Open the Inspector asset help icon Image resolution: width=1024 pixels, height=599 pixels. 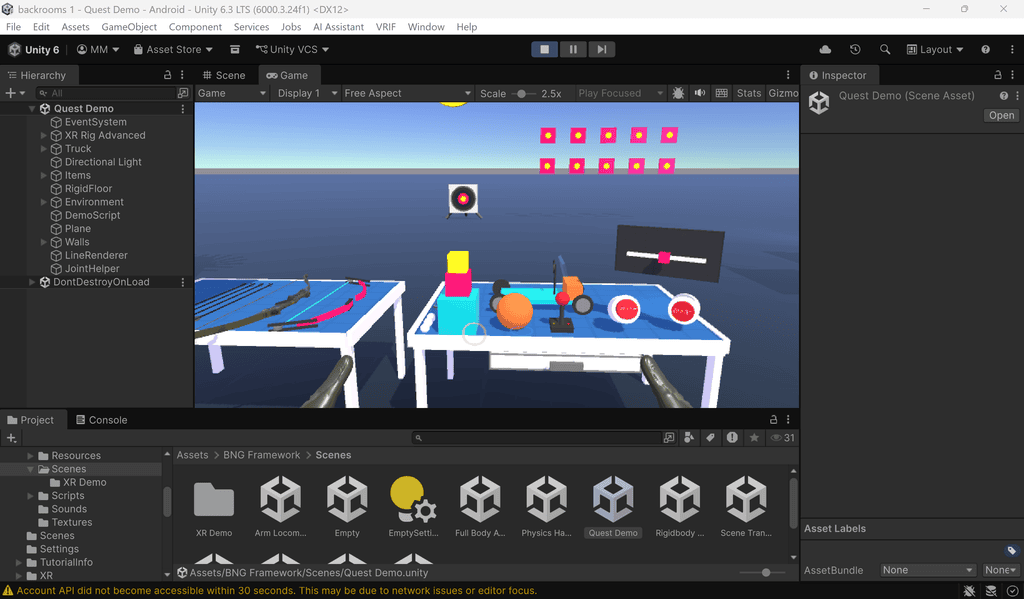pyautogui.click(x=1004, y=96)
